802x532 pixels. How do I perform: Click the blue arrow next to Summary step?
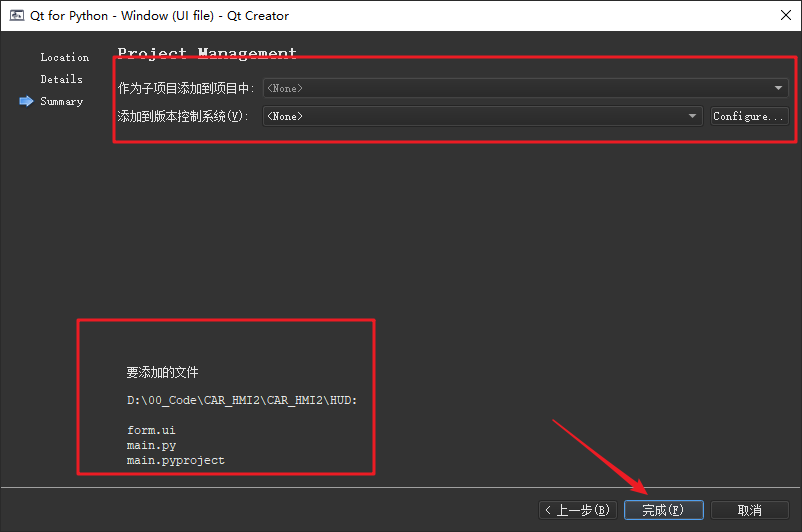[x=26, y=101]
